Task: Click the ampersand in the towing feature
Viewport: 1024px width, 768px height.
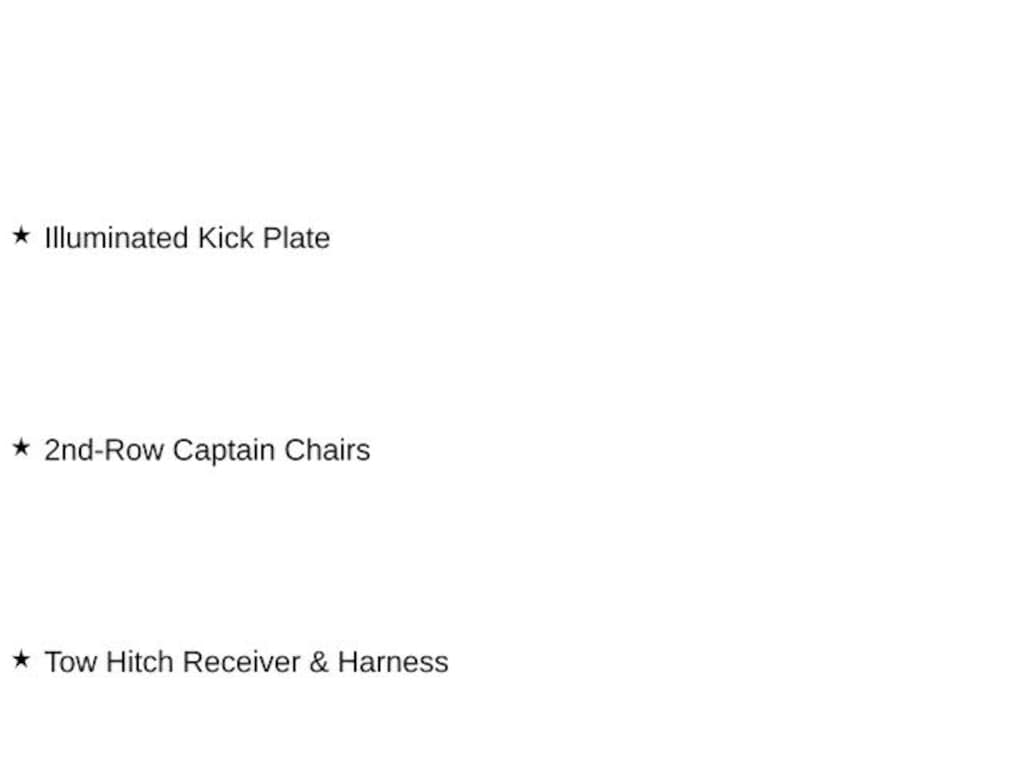Action: (319, 662)
